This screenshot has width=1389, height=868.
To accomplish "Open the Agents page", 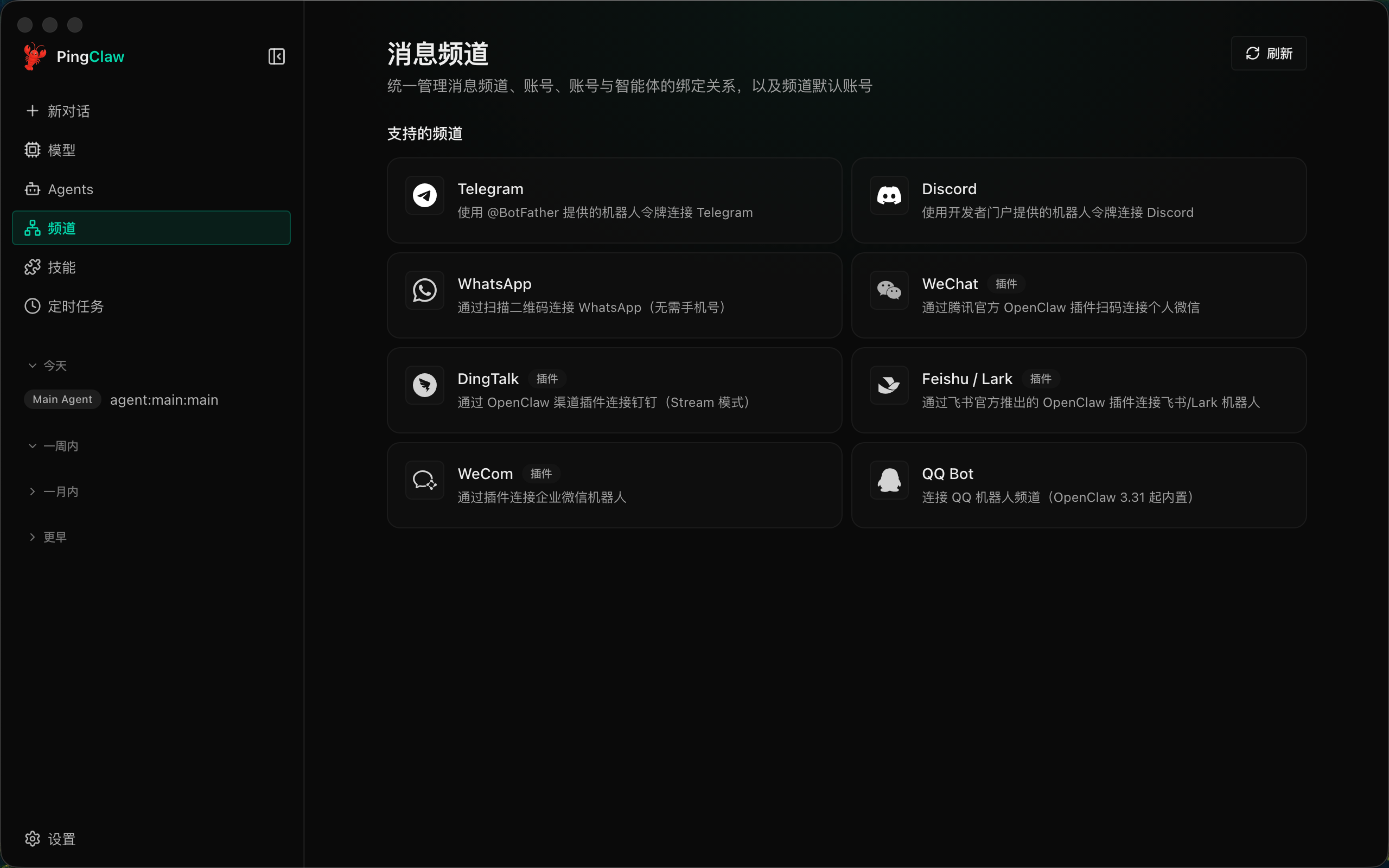I will (151, 189).
